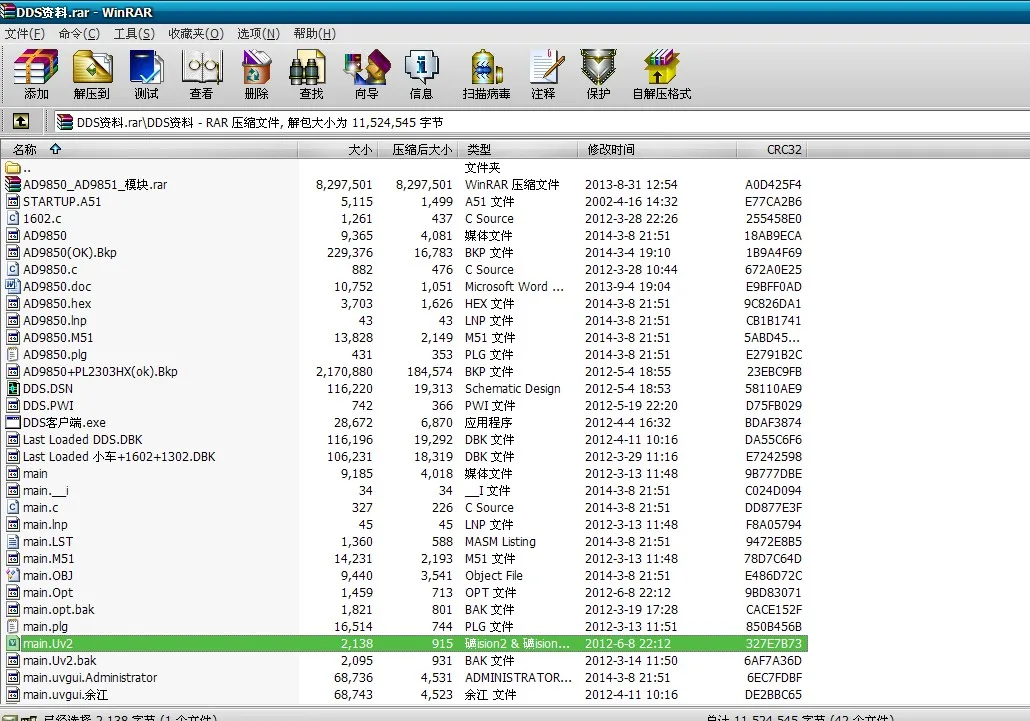The width and height of the screenshot is (1030, 721).
Task: Select the AD9850(OK).Bkp file
Action: (70, 253)
